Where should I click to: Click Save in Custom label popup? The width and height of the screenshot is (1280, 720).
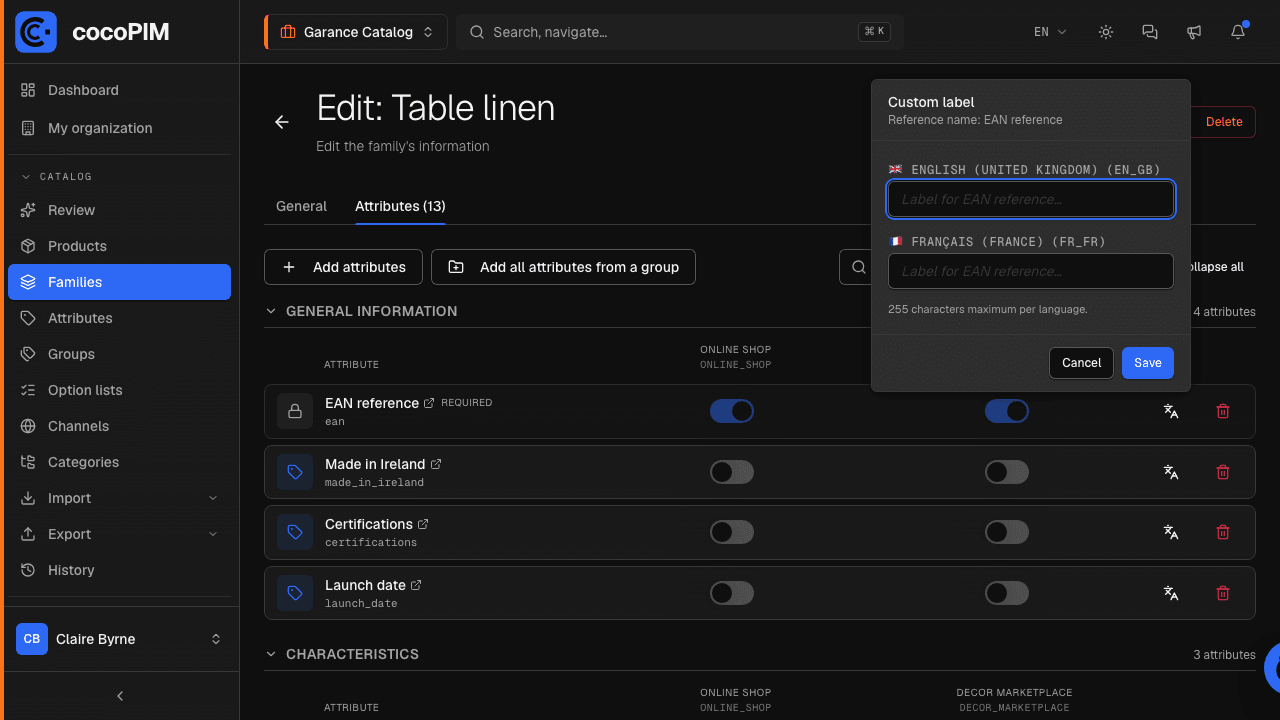[1148, 363]
